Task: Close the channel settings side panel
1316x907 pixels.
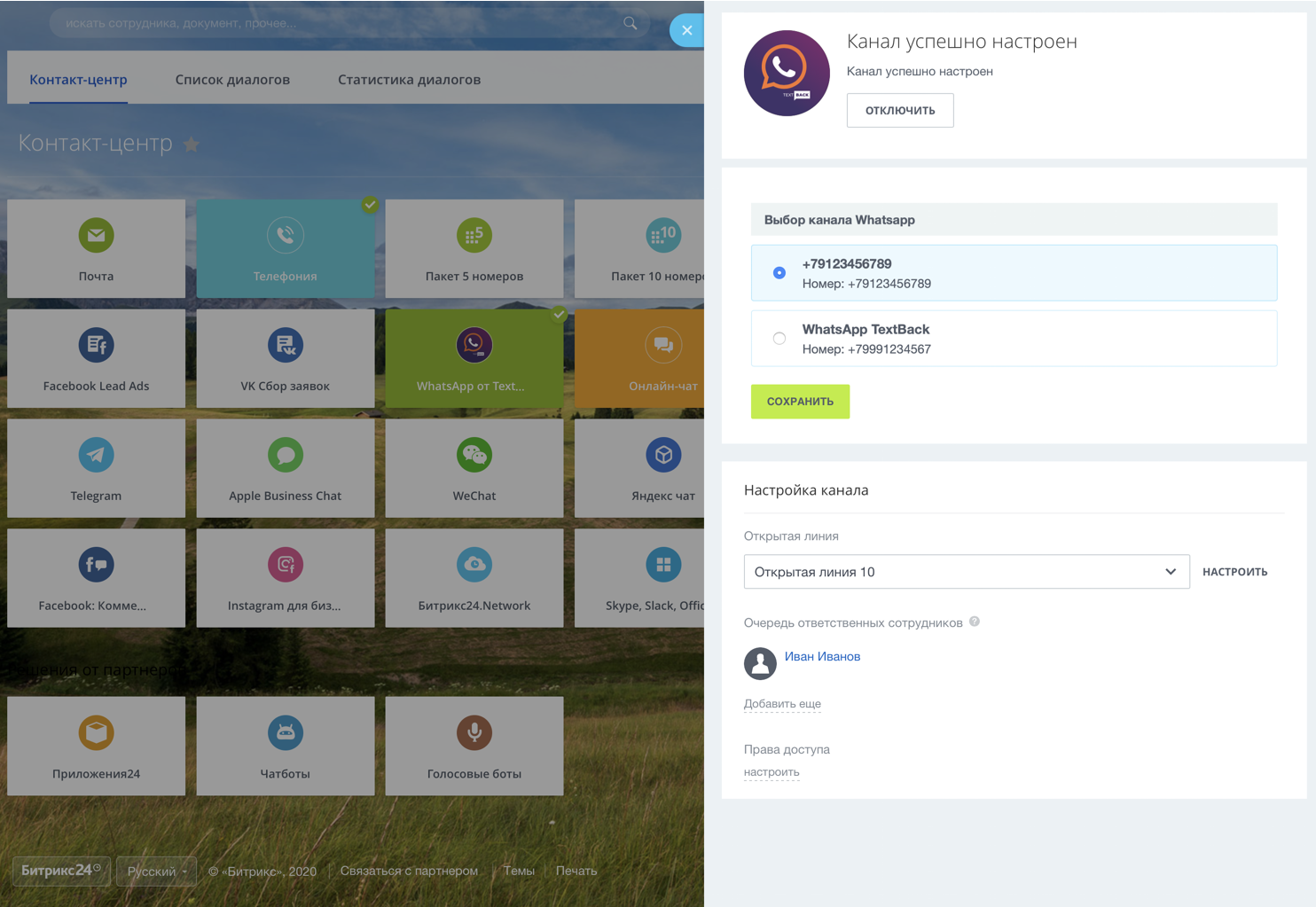Action: 687,30
